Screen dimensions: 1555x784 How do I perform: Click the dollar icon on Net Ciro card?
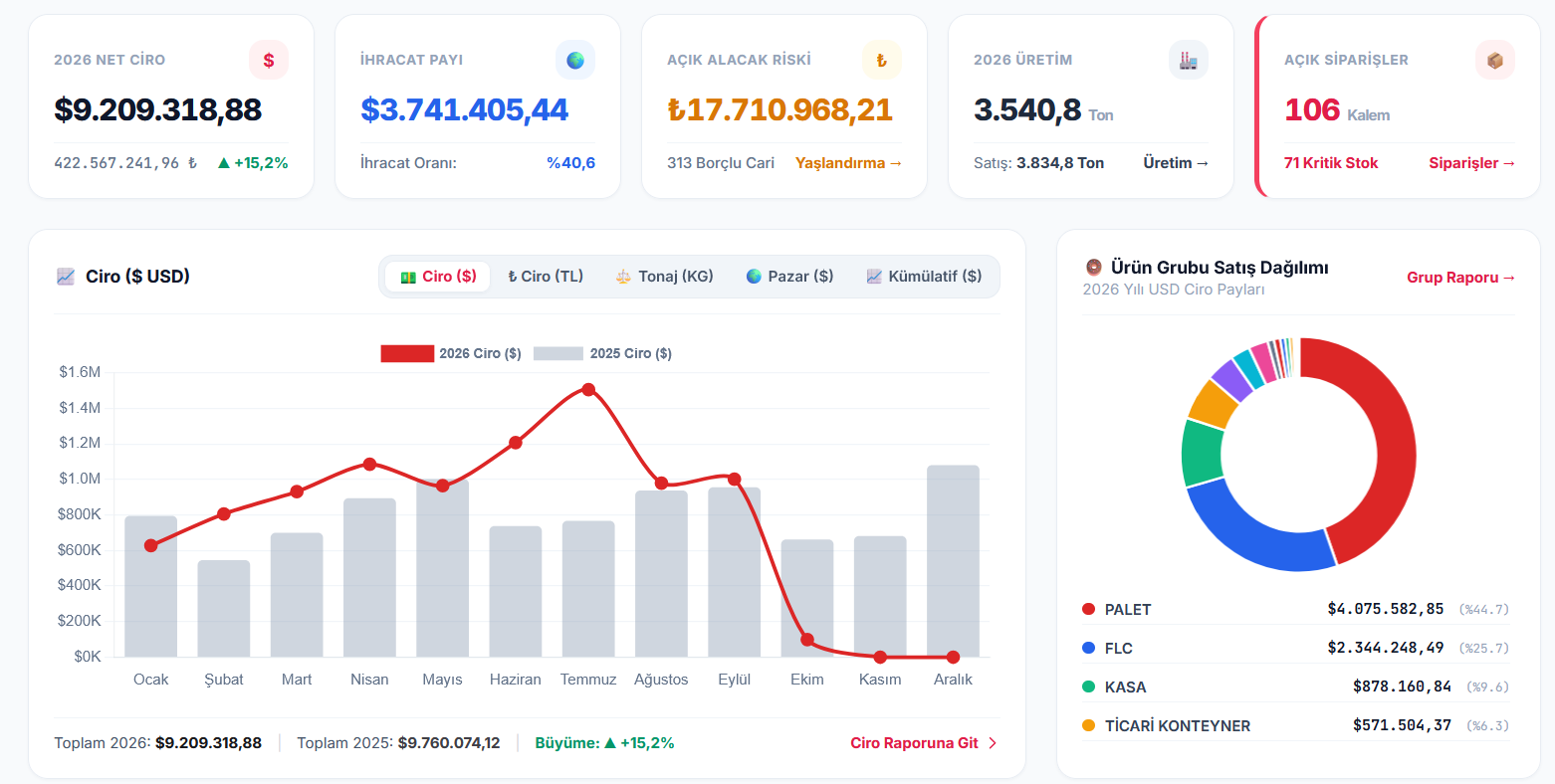[269, 60]
